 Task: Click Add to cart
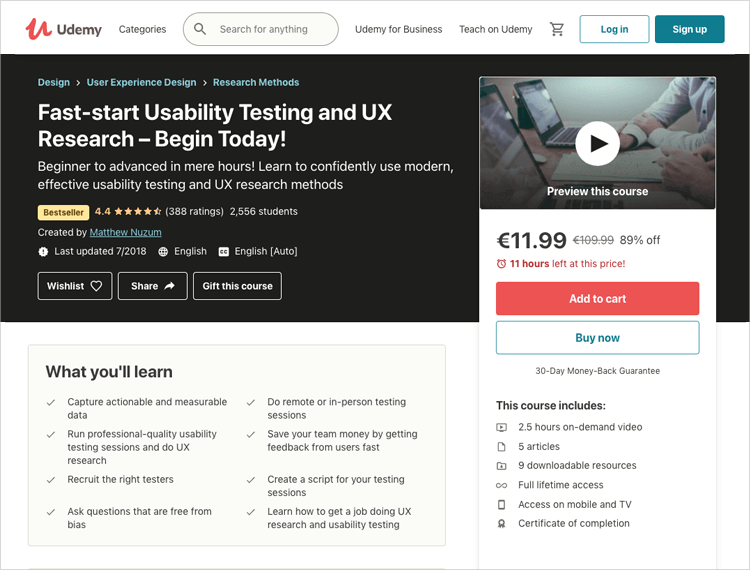pyautogui.click(x=597, y=298)
